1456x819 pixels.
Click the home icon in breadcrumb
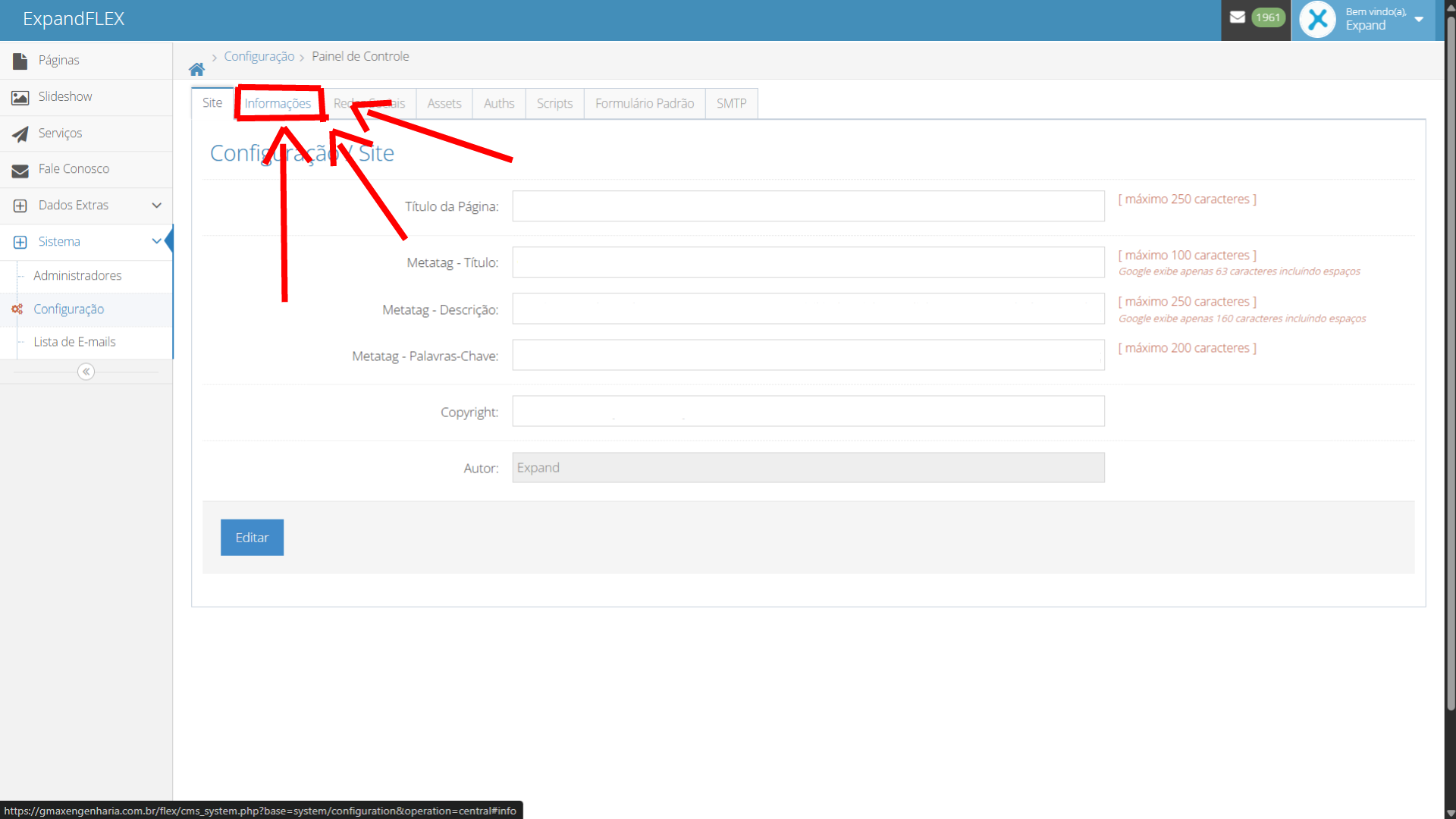pyautogui.click(x=196, y=70)
